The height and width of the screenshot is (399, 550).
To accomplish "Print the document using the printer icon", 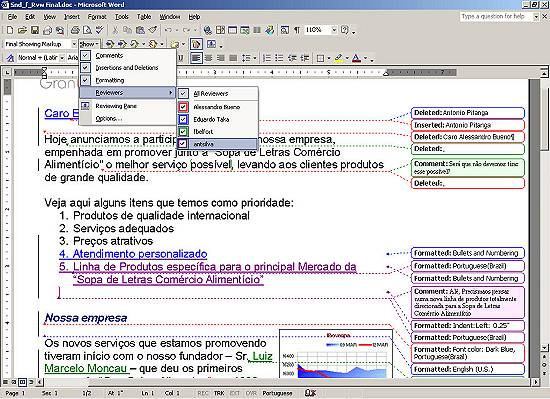I will point(75,30).
